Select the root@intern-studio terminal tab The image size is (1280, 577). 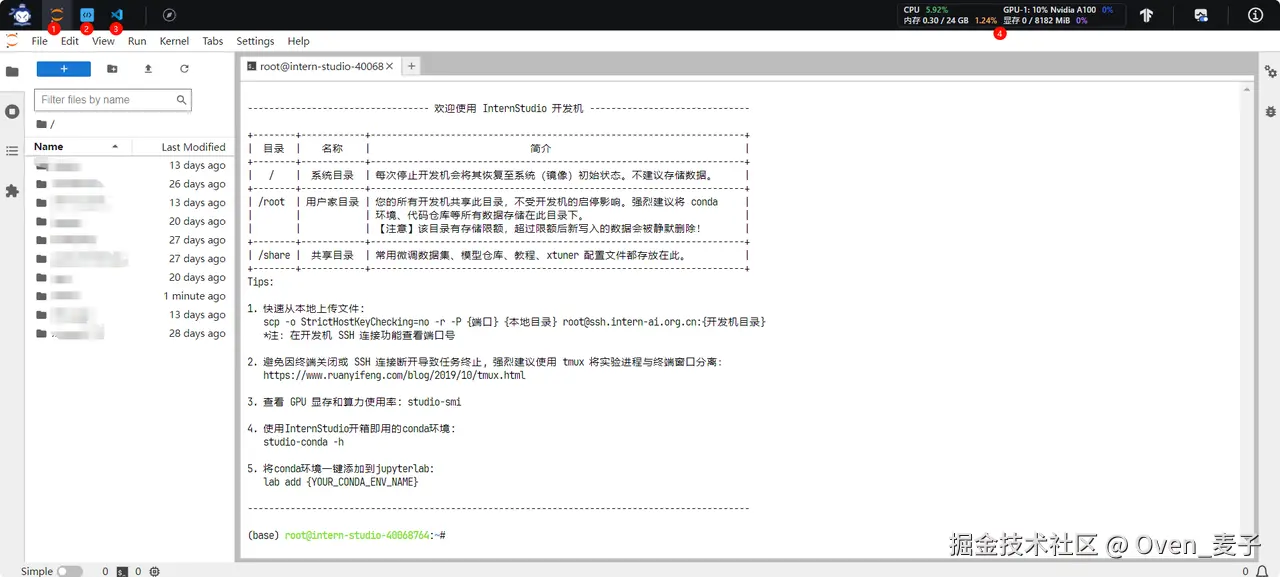tap(320, 66)
